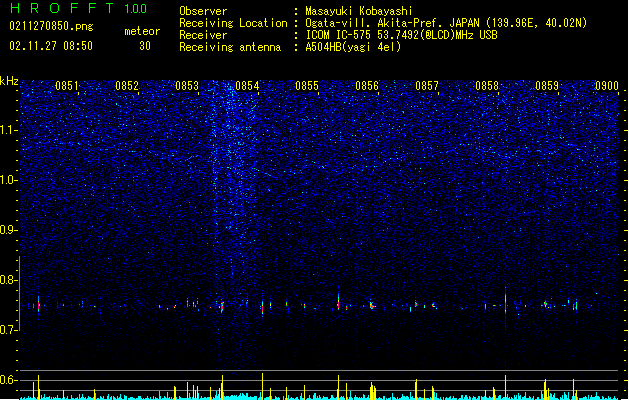629x400 pixels.
Task: Click the 1.0 kHz axis label
Action: click(x=9, y=180)
